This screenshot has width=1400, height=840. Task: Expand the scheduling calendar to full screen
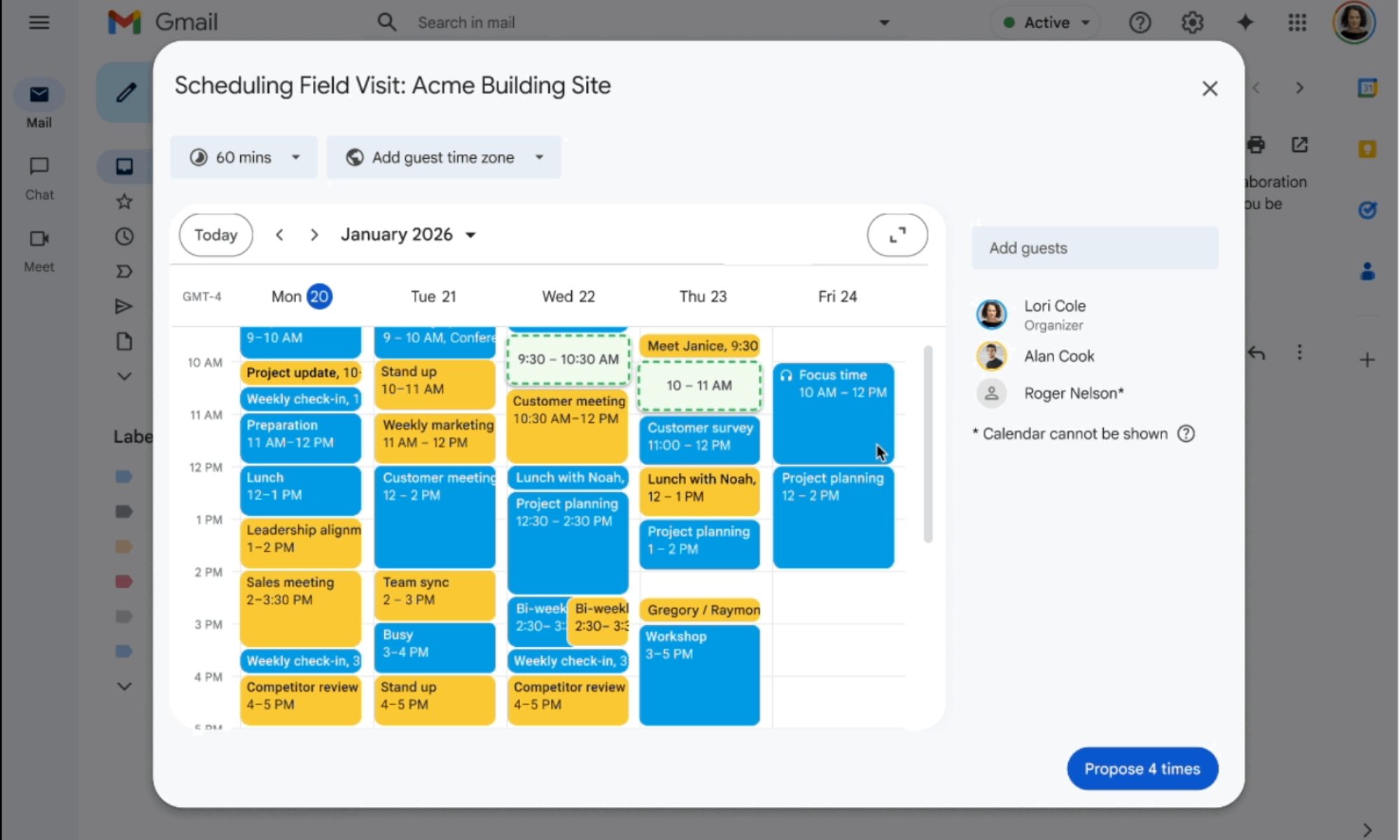click(x=897, y=235)
